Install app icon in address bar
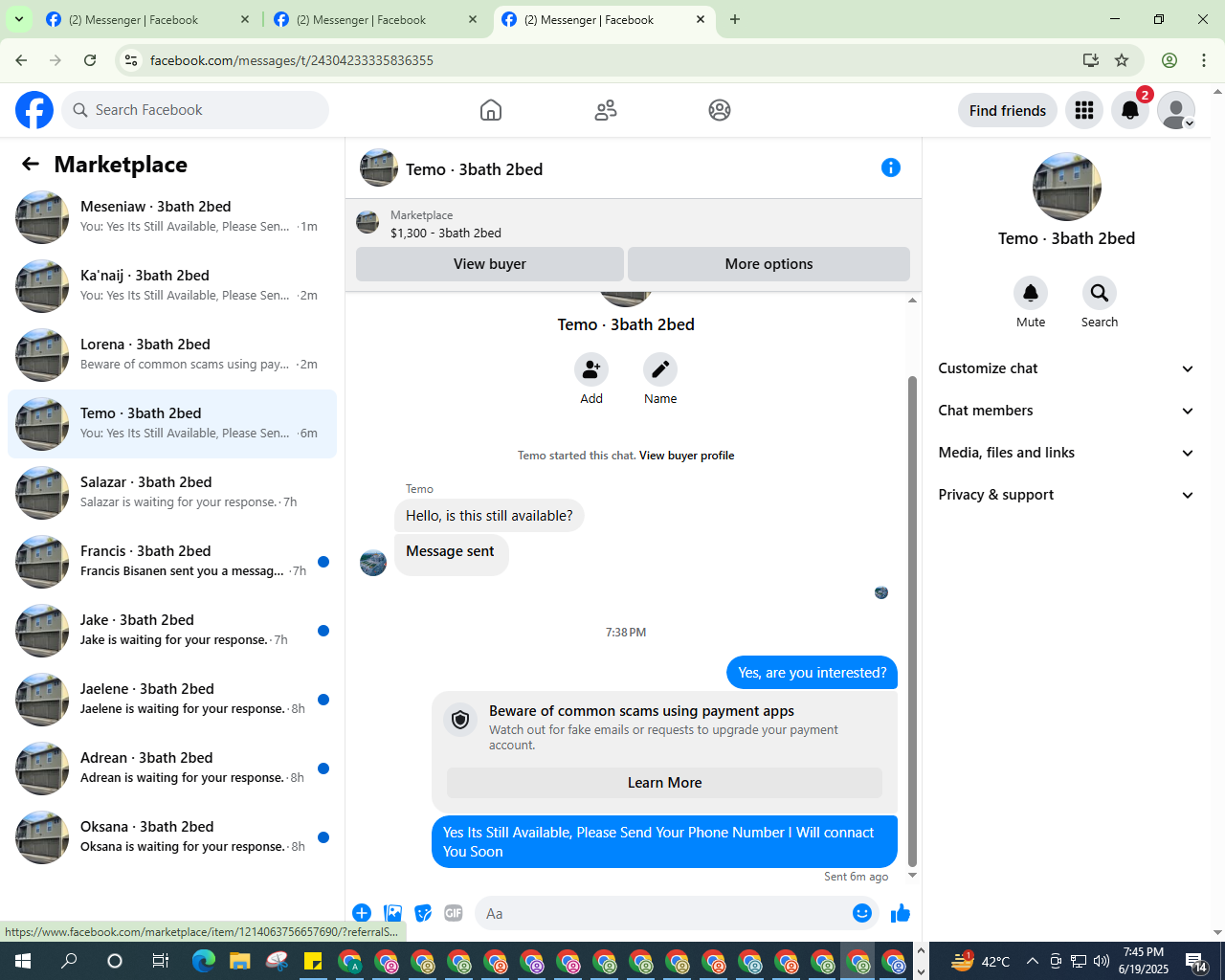This screenshot has height=980, width=1225. pos(1090,60)
